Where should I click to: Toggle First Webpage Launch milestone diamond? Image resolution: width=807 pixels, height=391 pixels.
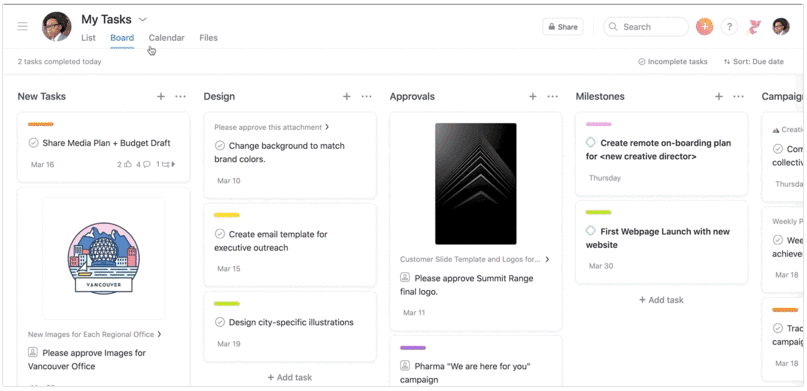[591, 230]
